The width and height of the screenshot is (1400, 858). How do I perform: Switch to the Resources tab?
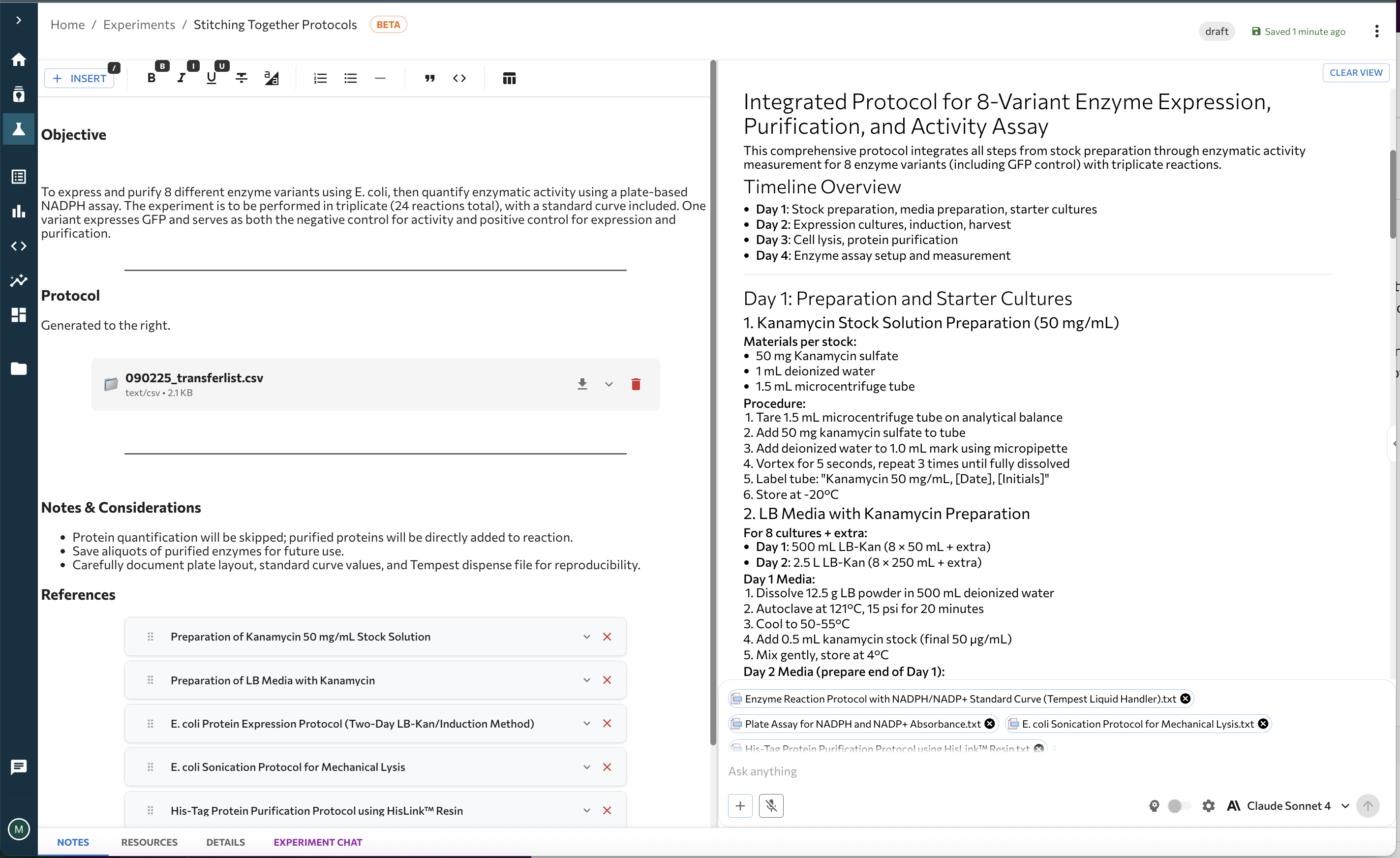(x=149, y=842)
